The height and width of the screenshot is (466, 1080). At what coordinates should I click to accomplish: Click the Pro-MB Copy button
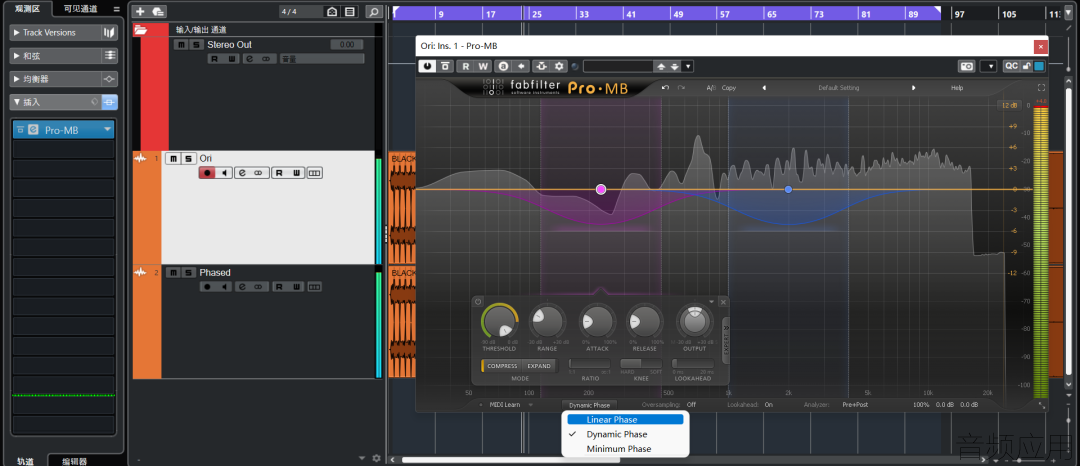(x=729, y=88)
